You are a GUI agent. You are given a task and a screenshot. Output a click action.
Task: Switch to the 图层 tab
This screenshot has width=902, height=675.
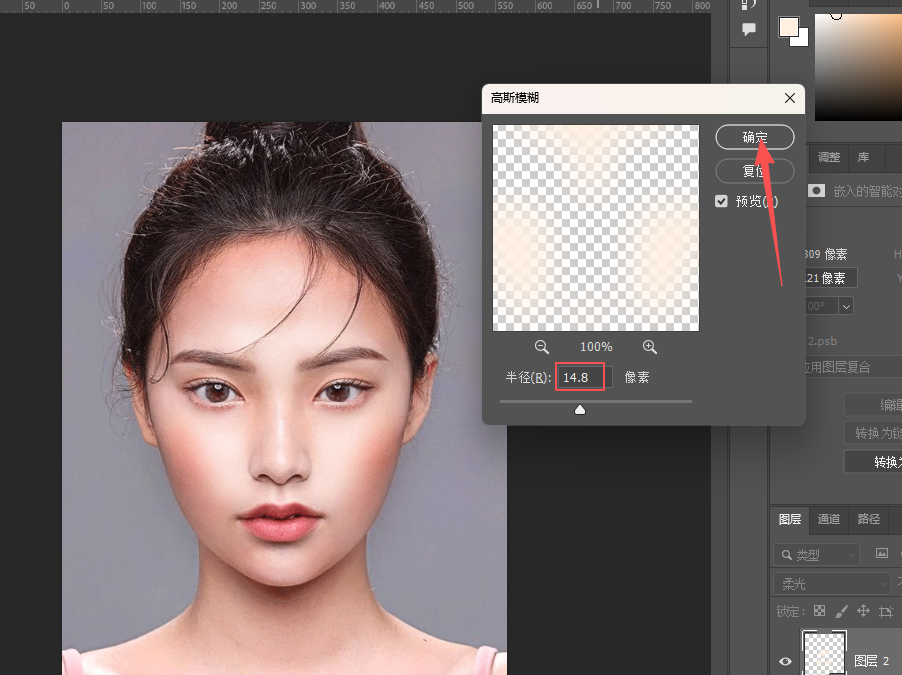click(x=790, y=519)
